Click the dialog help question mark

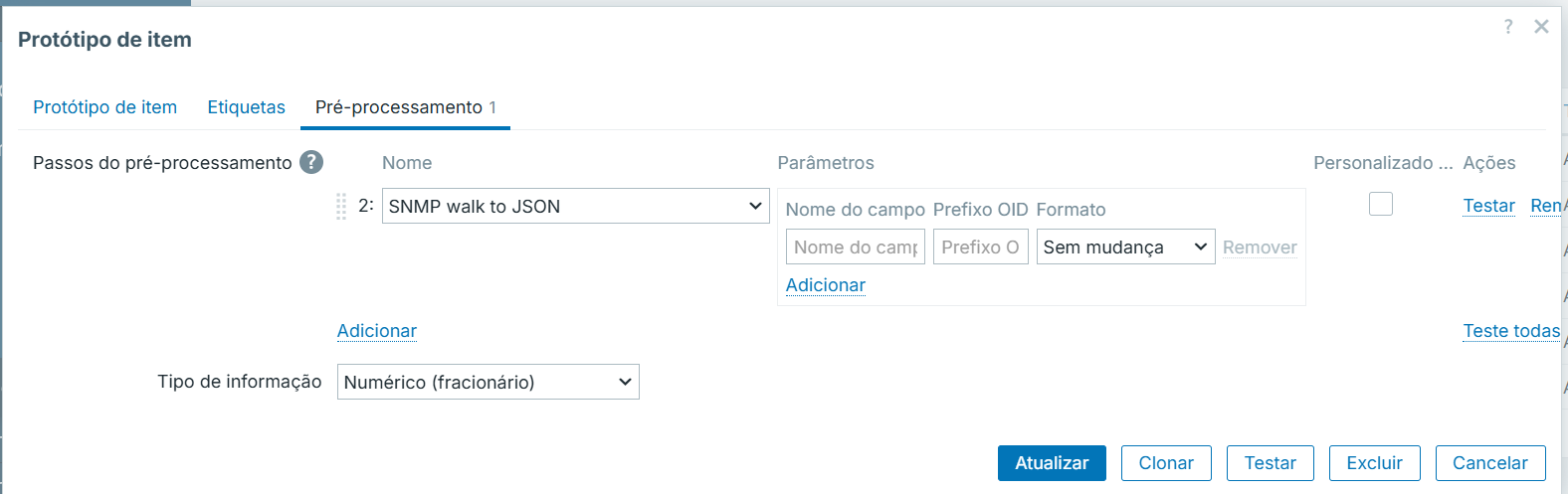pyautogui.click(x=1508, y=27)
